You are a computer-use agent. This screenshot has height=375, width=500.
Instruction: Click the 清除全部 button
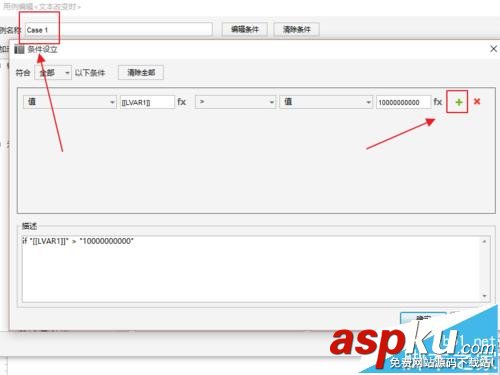(141, 72)
